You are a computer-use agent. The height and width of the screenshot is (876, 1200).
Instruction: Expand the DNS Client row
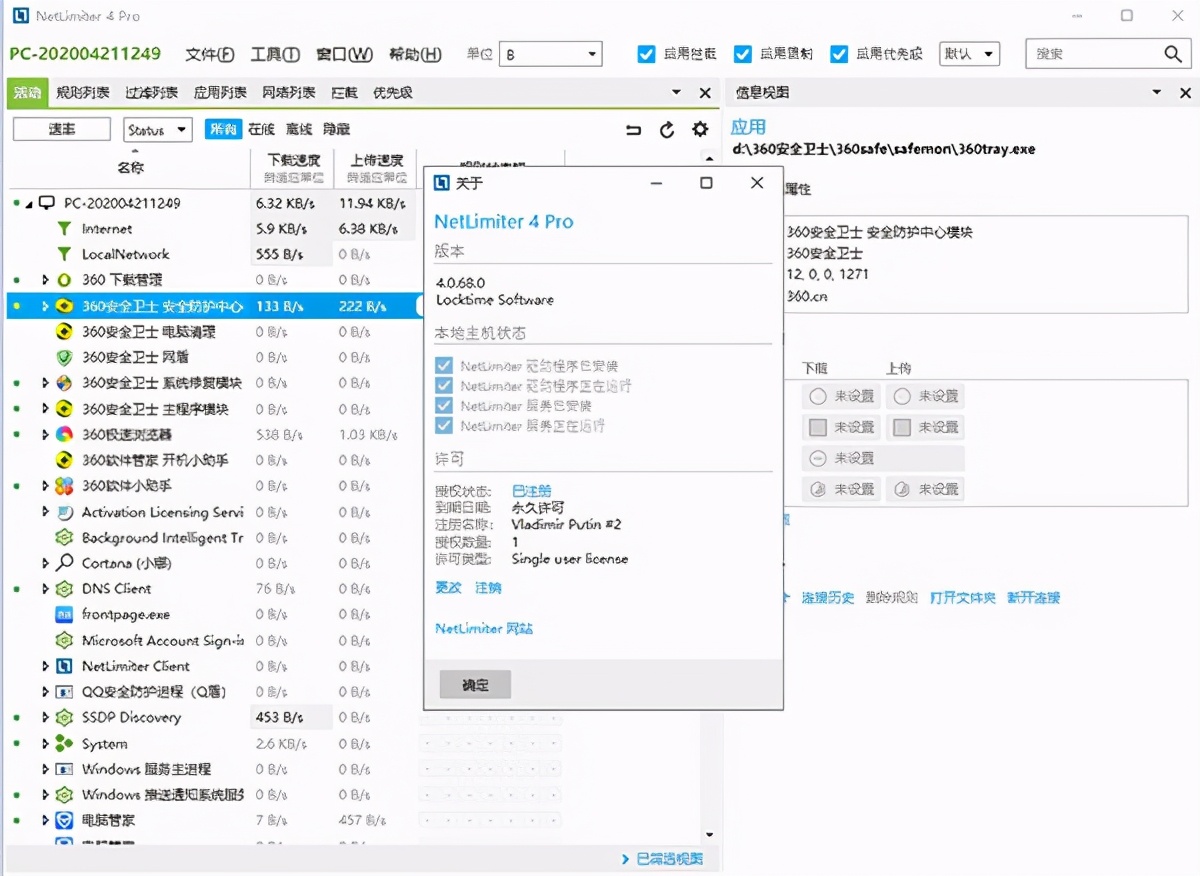click(x=45, y=589)
